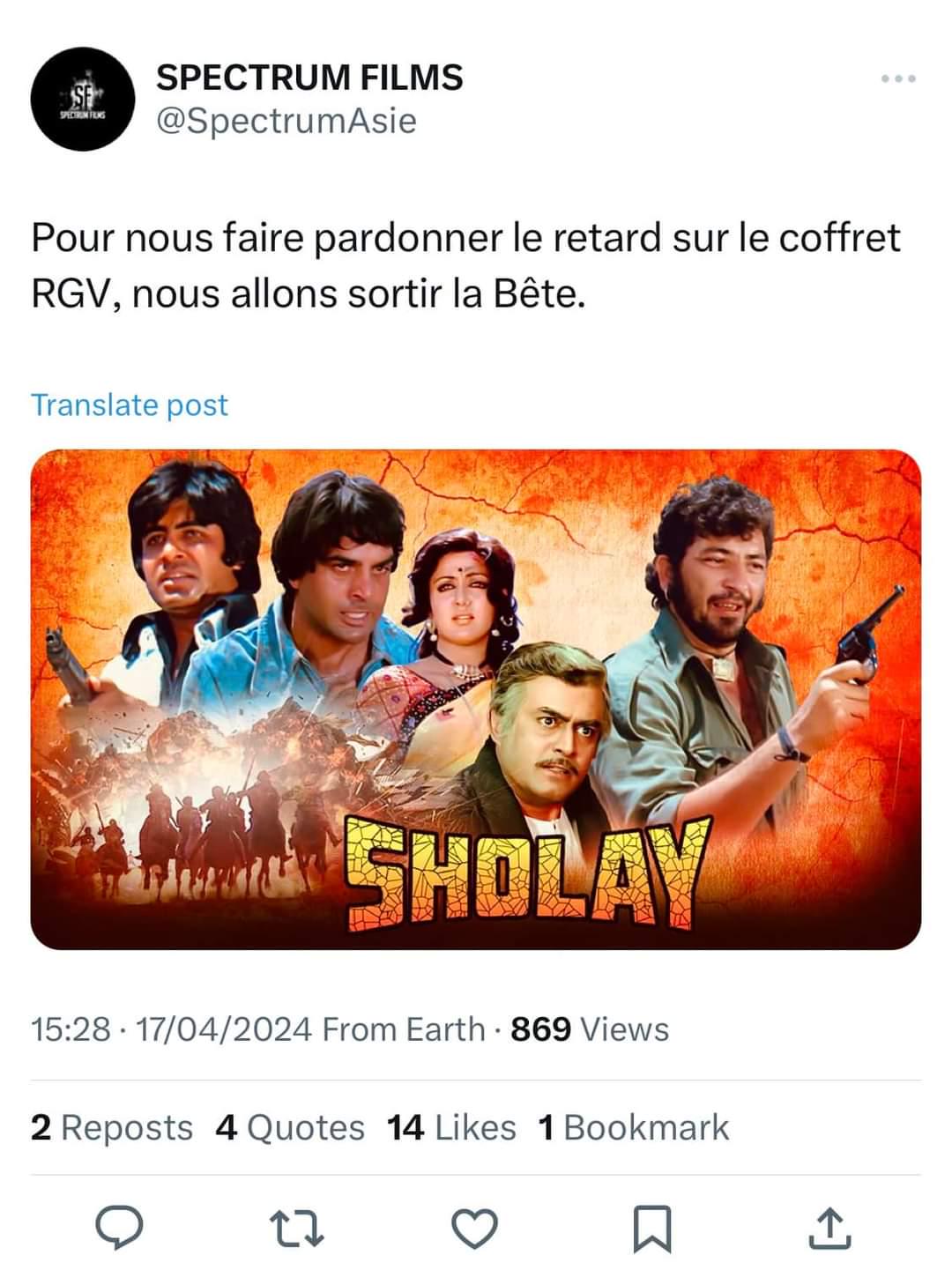Click the @SpectrumAsie handle

point(286,121)
